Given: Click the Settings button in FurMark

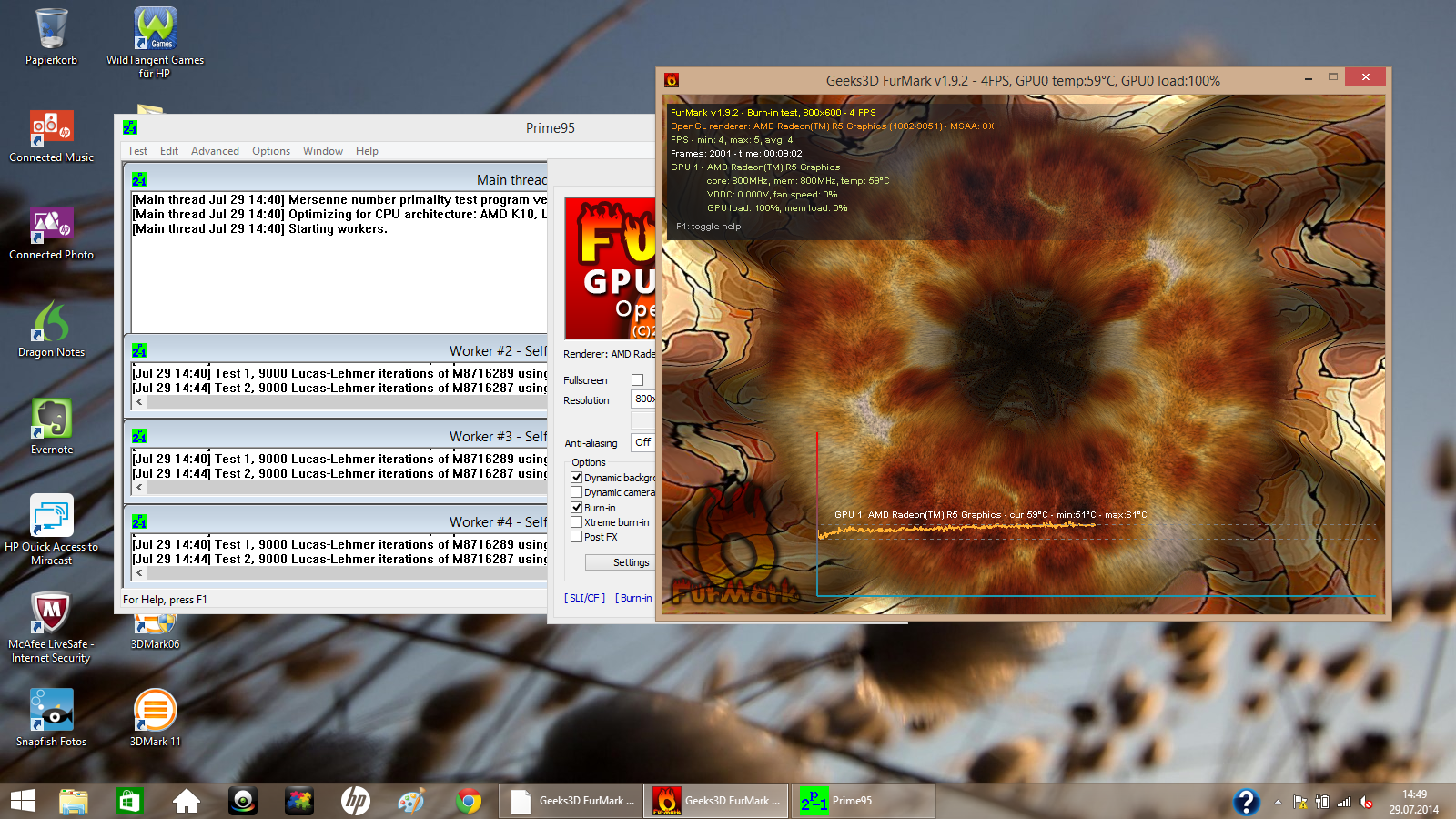Looking at the screenshot, I should coord(620,562).
